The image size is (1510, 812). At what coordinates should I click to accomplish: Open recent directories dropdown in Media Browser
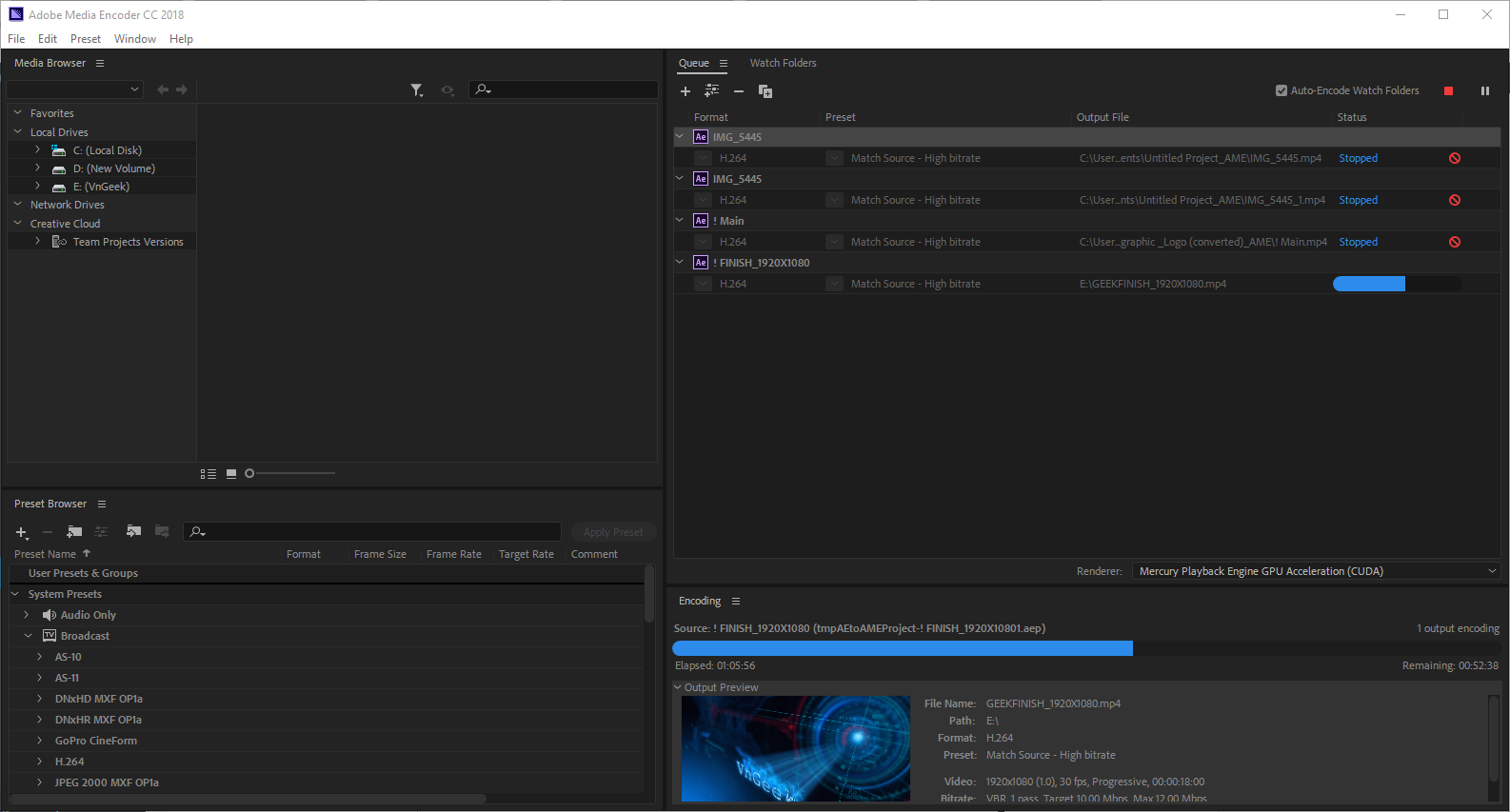pos(74,89)
